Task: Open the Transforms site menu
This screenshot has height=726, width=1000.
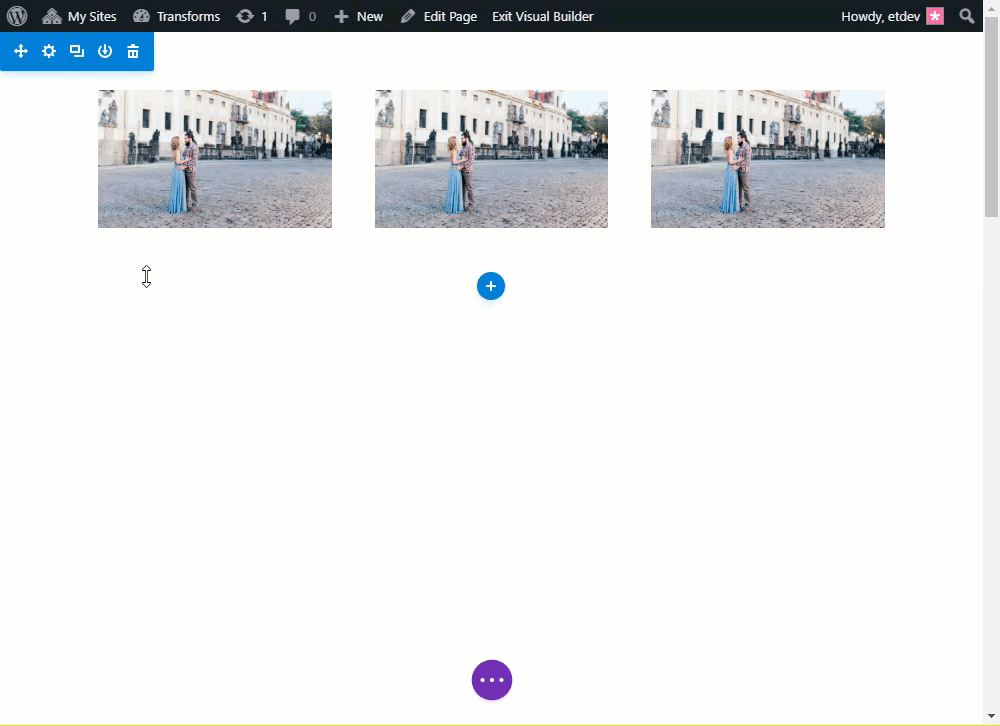Action: (x=176, y=16)
